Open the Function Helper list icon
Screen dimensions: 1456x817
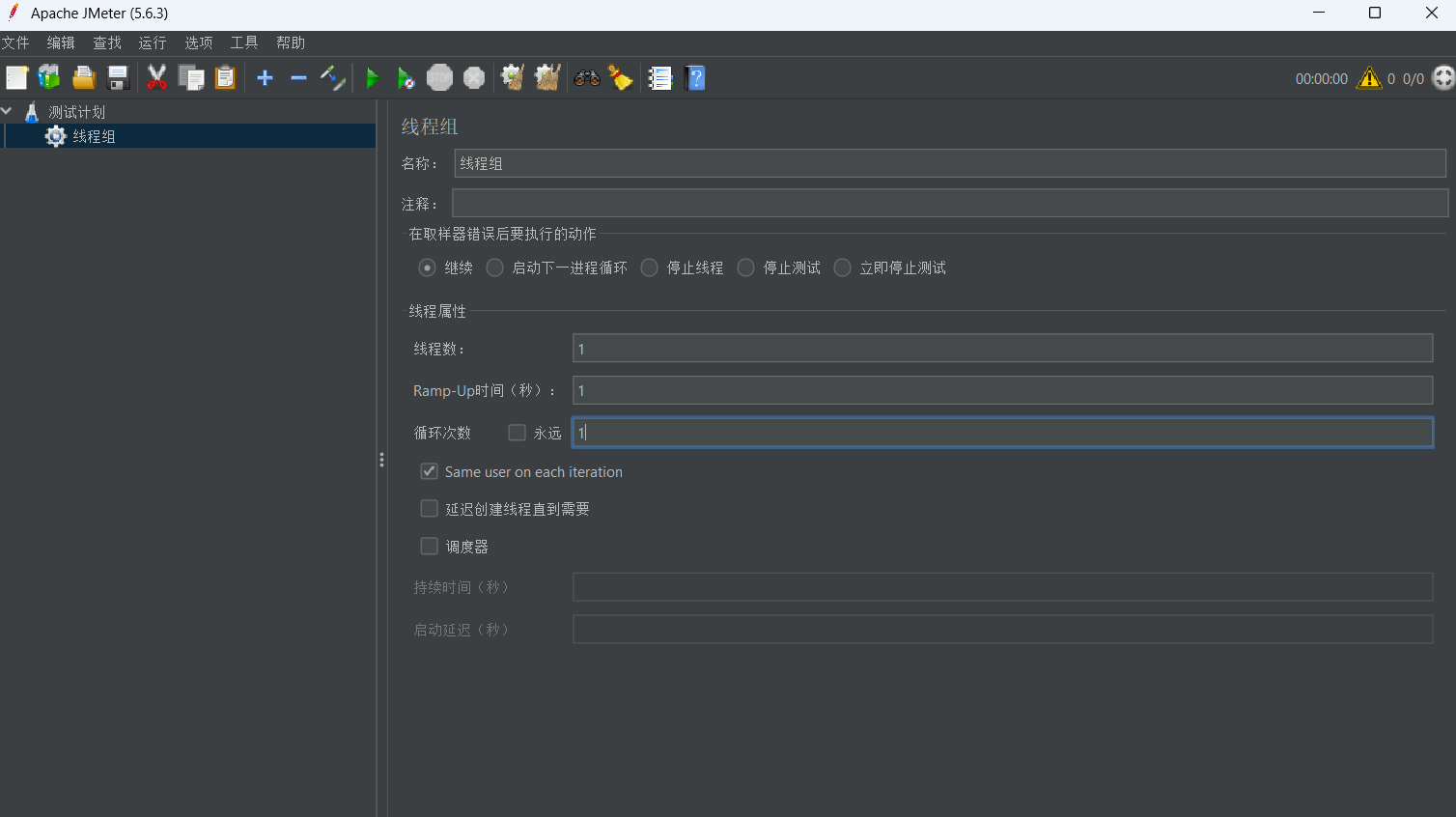click(x=659, y=78)
